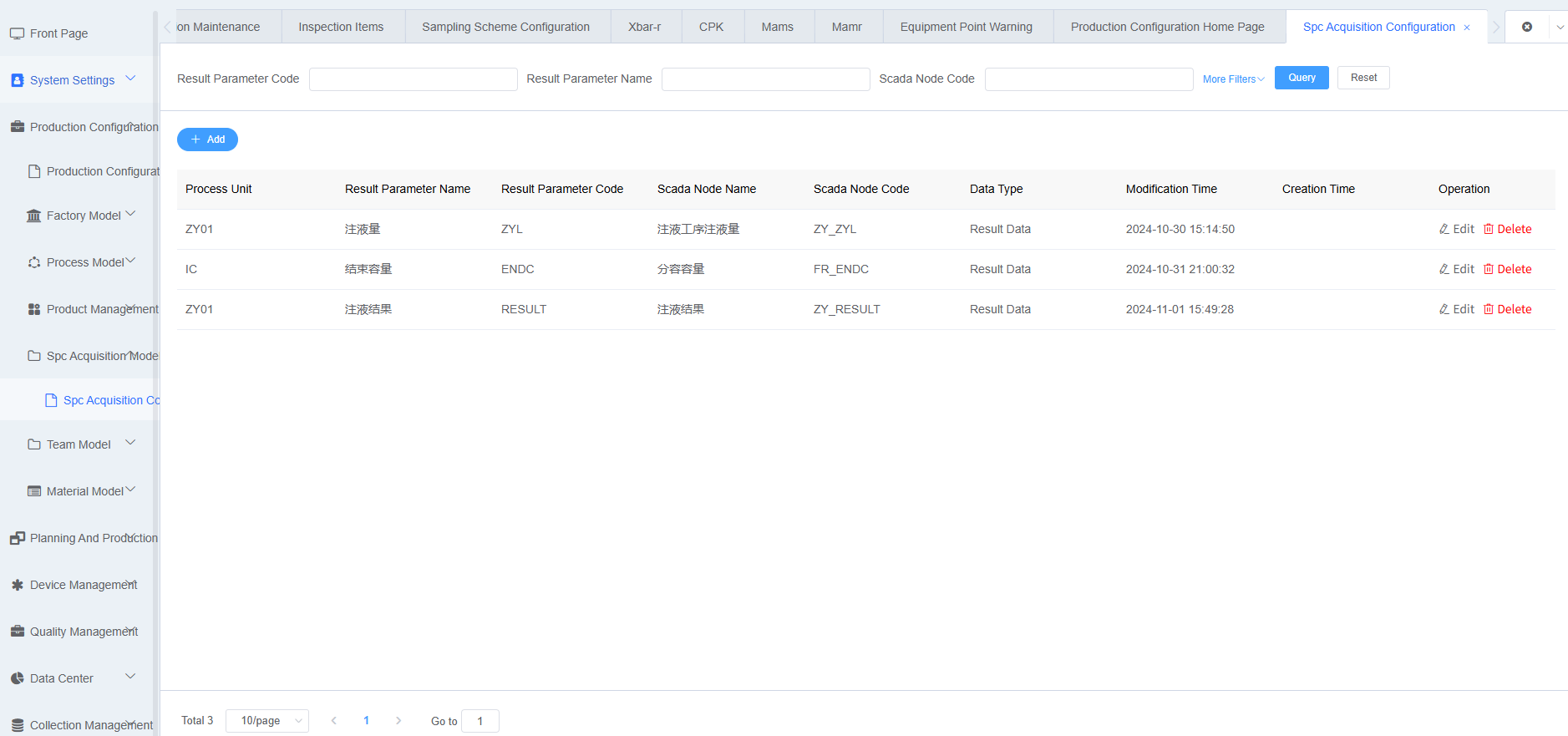Click the 2024-10-30 15:14:50 modification time

click(x=1180, y=229)
